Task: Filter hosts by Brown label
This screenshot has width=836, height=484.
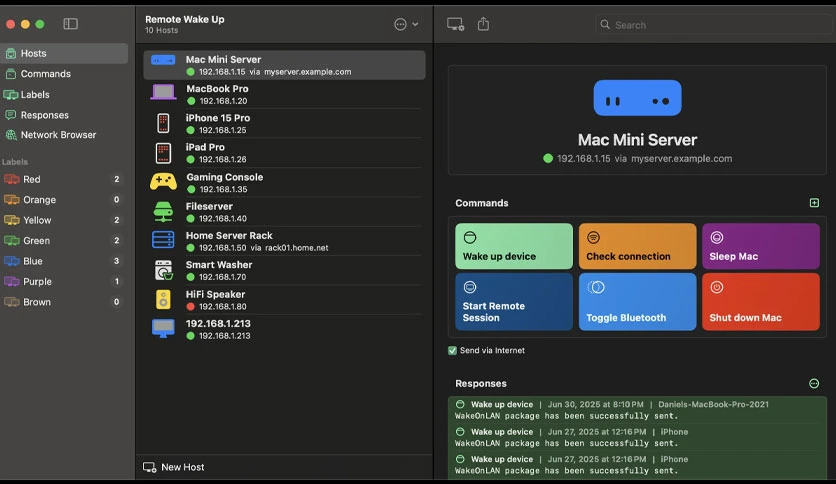Action: pyautogui.click(x=64, y=302)
